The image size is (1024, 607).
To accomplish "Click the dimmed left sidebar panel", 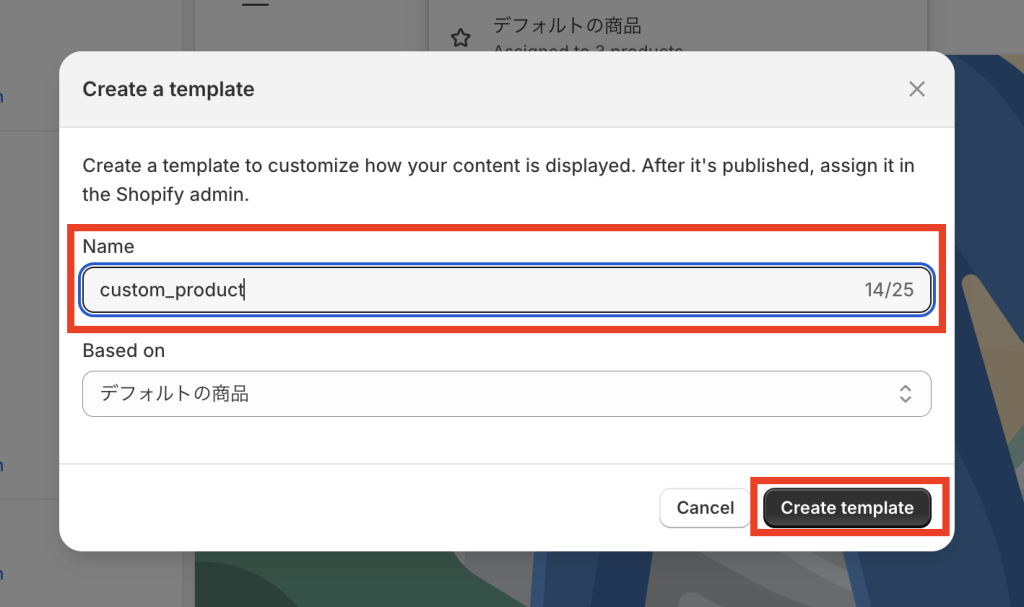I will [x=28, y=300].
